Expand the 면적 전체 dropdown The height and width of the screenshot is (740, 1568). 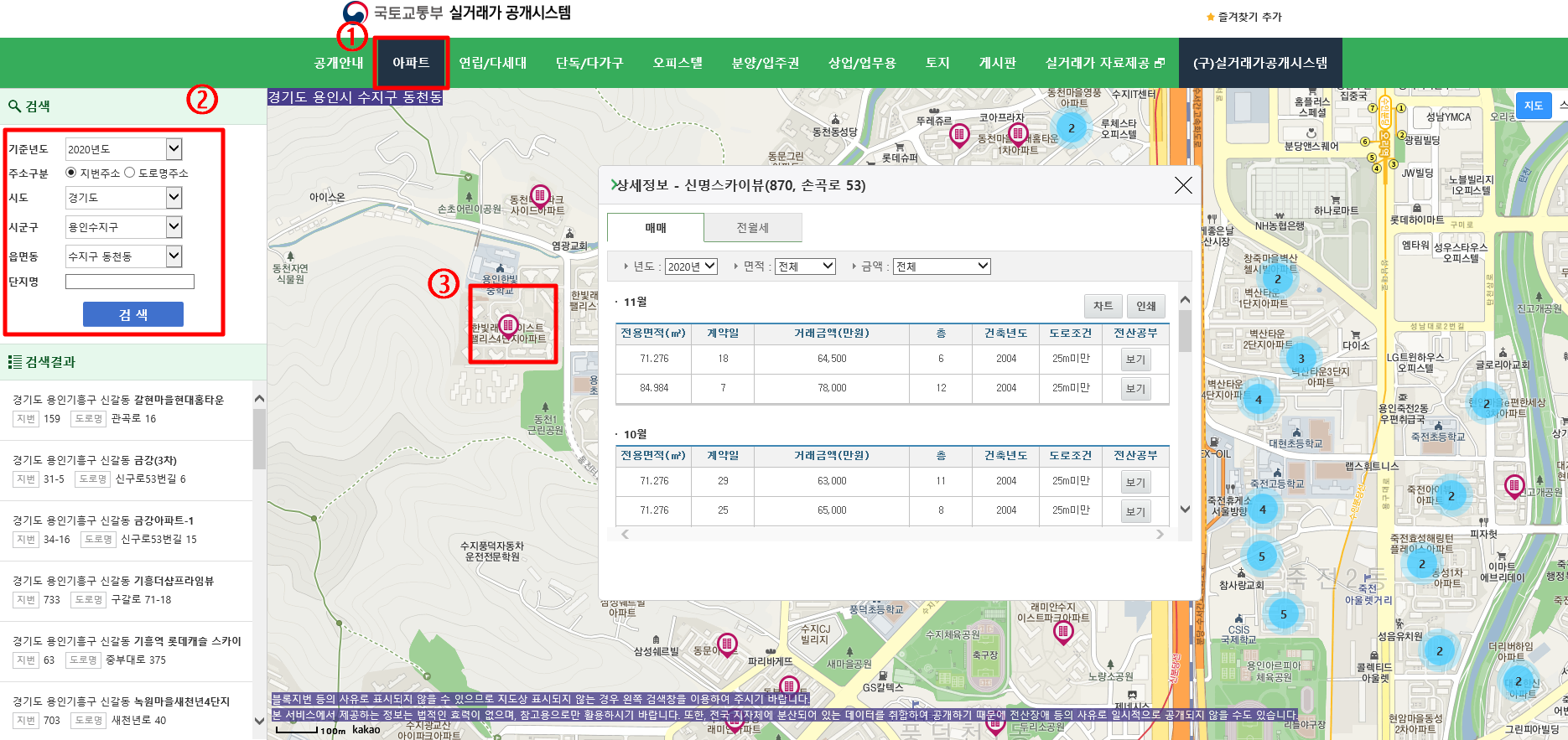[806, 267]
